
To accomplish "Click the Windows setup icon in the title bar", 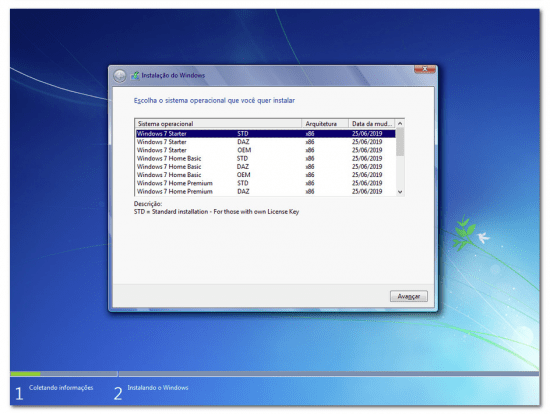I will tap(135, 75).
